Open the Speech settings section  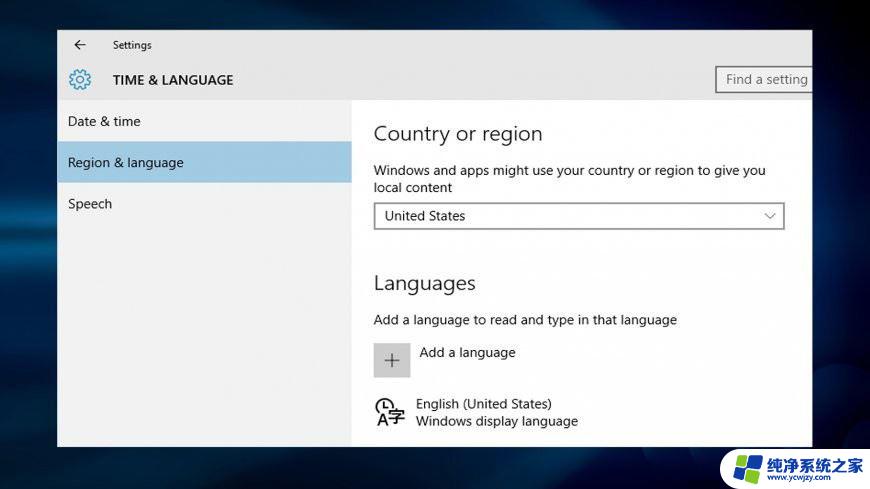coord(204,204)
